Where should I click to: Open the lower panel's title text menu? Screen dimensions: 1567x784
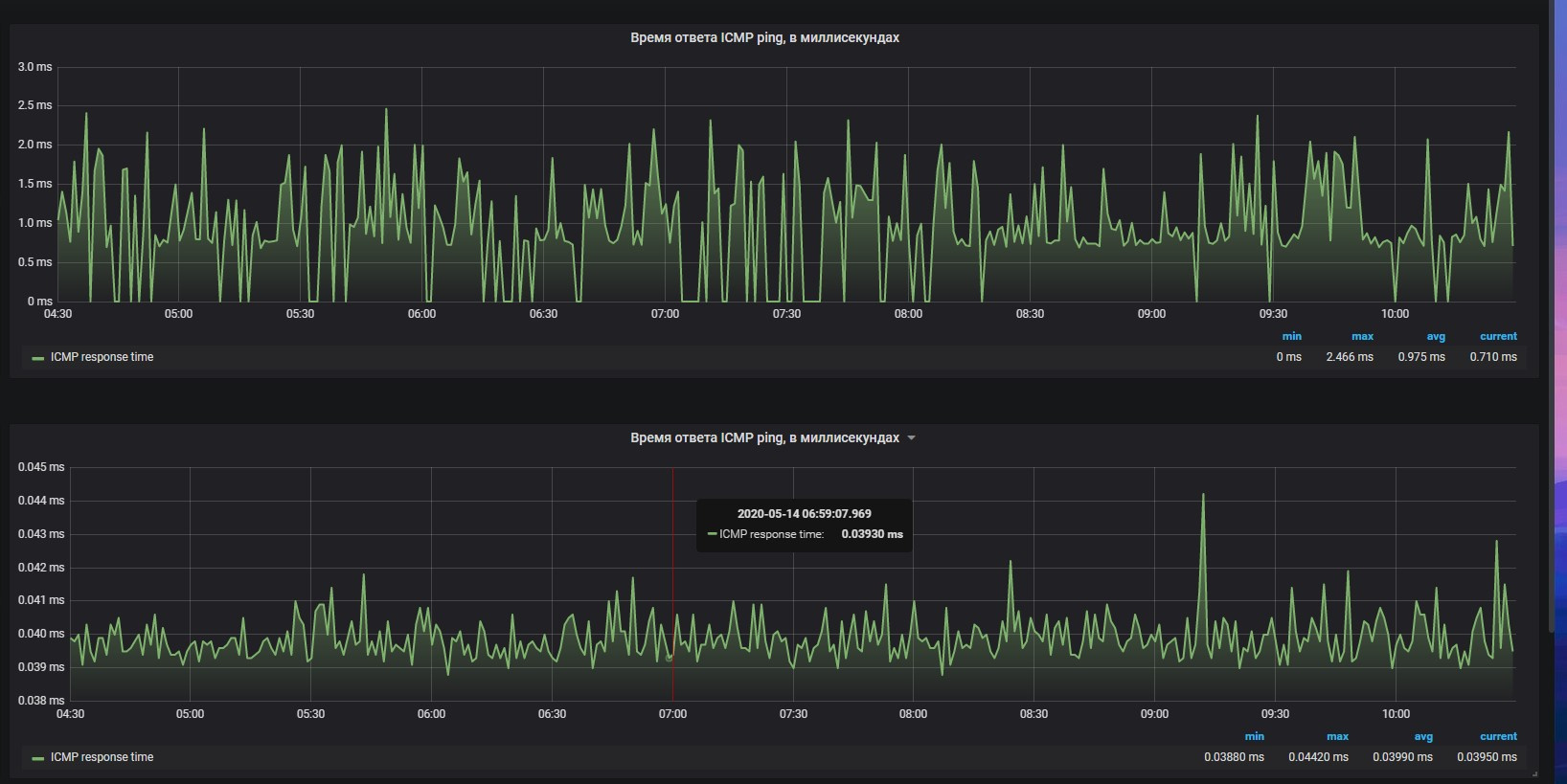click(x=764, y=438)
